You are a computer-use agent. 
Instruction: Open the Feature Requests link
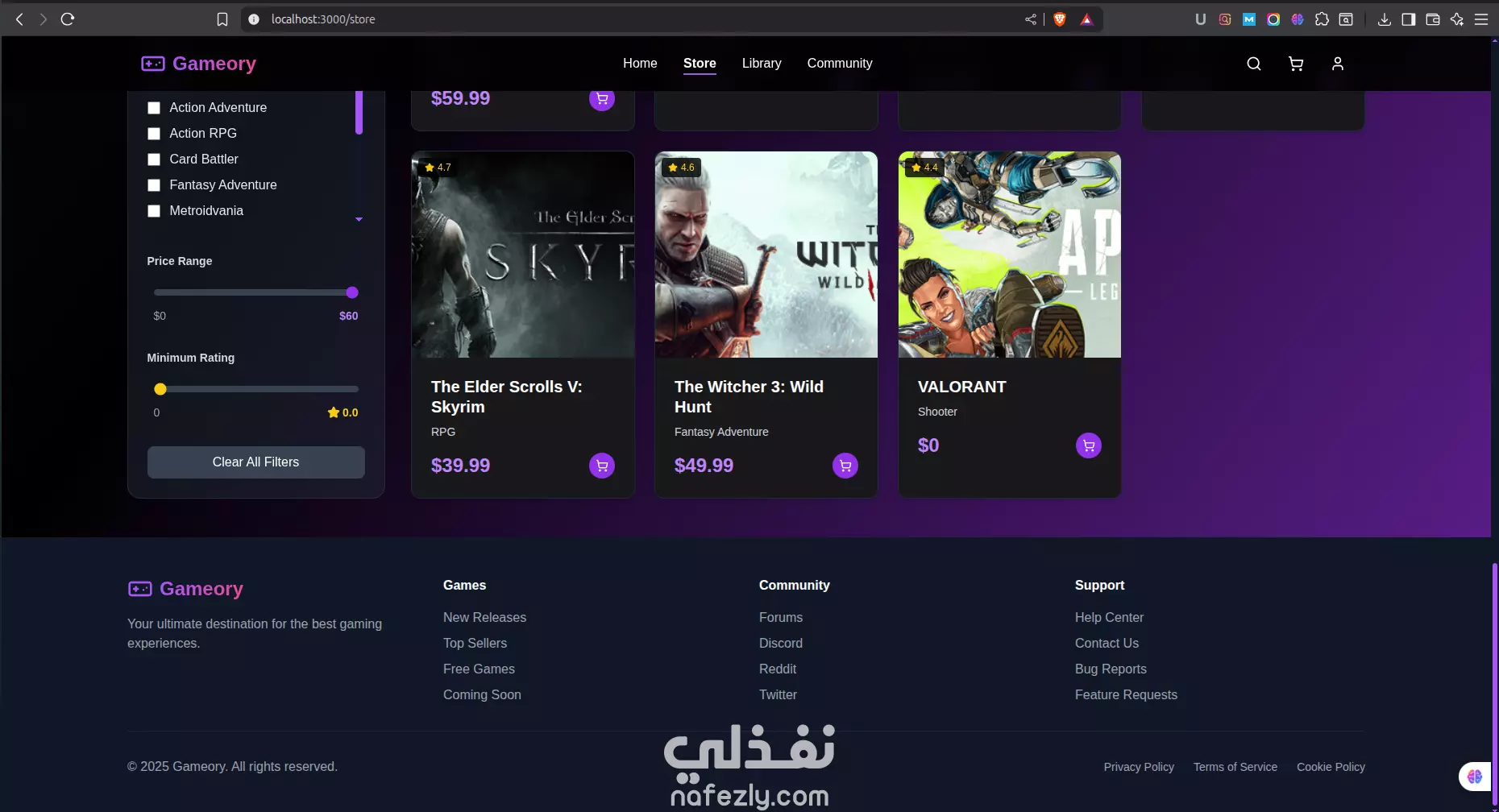click(x=1126, y=695)
